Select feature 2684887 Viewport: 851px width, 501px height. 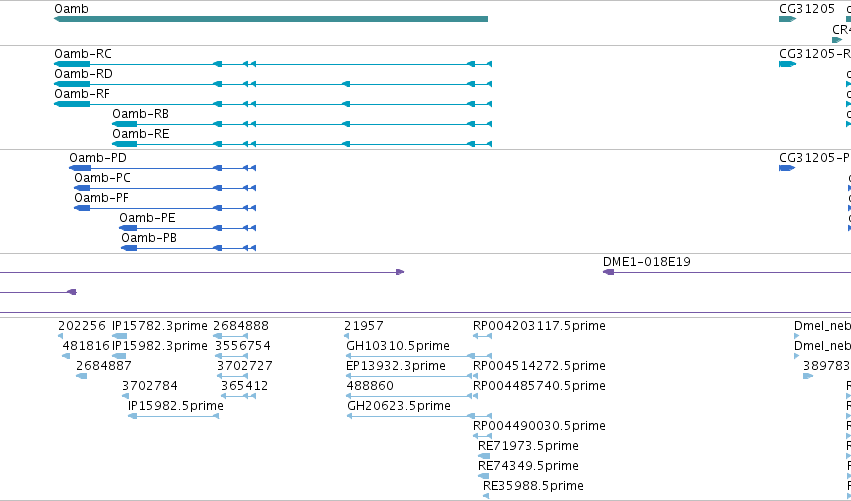[81, 376]
